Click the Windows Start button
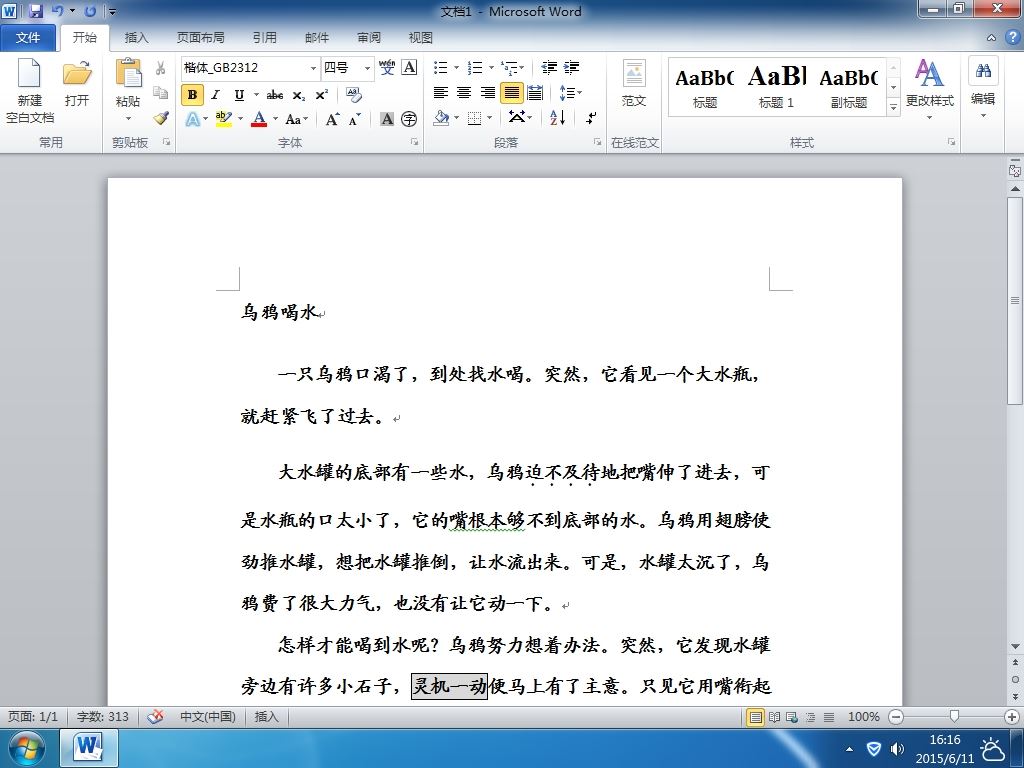The image size is (1024, 768). (26, 748)
